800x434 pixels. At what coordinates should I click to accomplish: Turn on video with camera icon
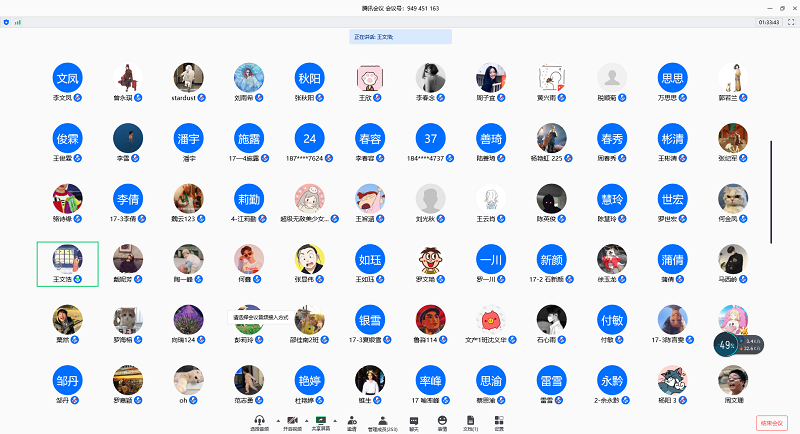(x=294, y=420)
